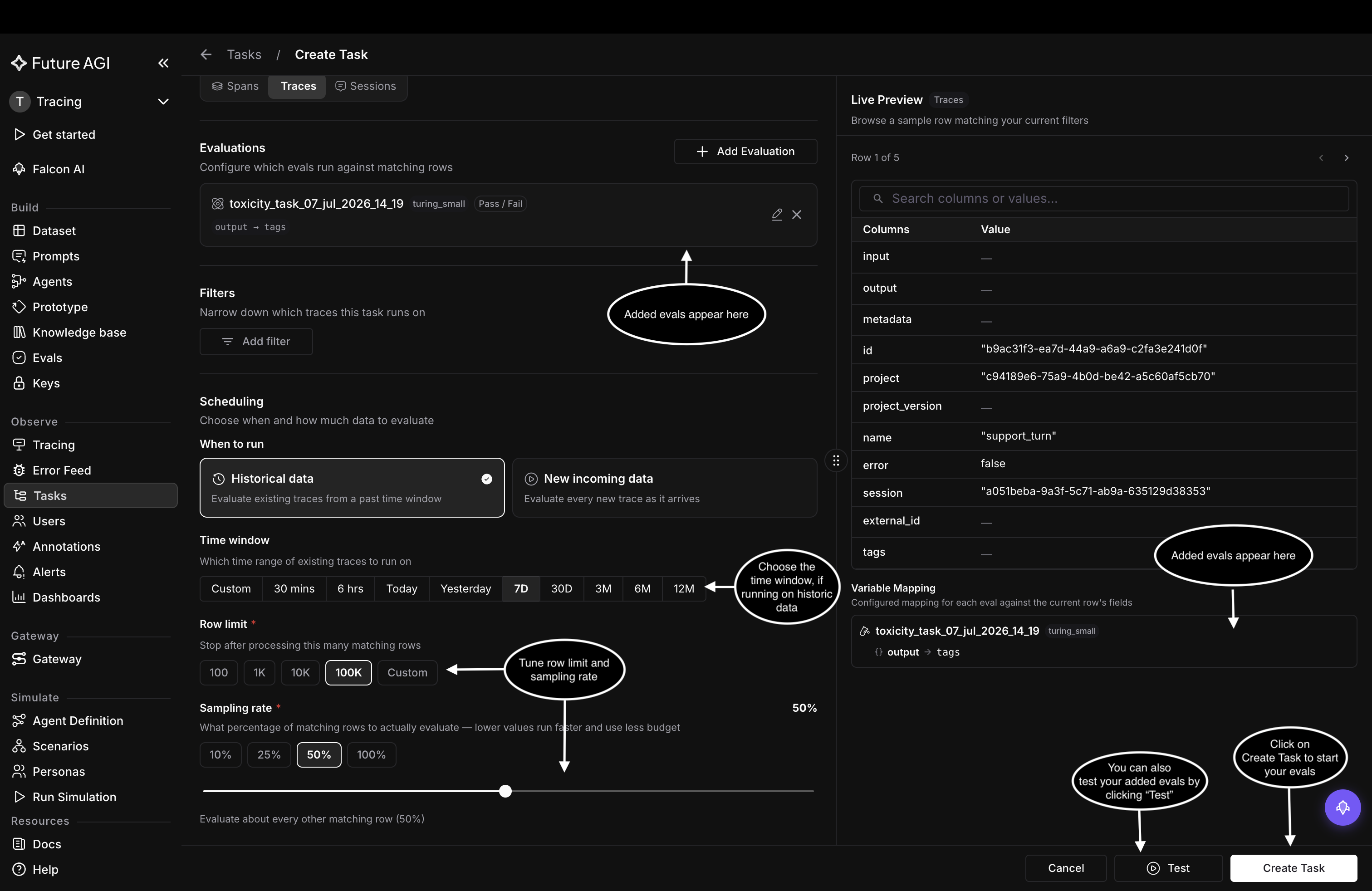The width and height of the screenshot is (1372, 891).
Task: Open Tasks under Observe in the sidebar
Action: (90, 496)
